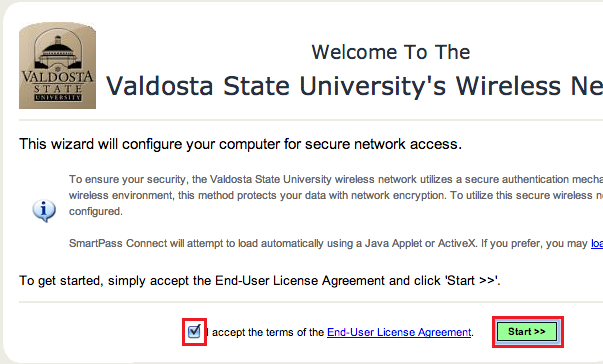Viewport: 603px width, 364px height.
Task: Click the word 'configured.' below the paragraph
Action: 96,211
